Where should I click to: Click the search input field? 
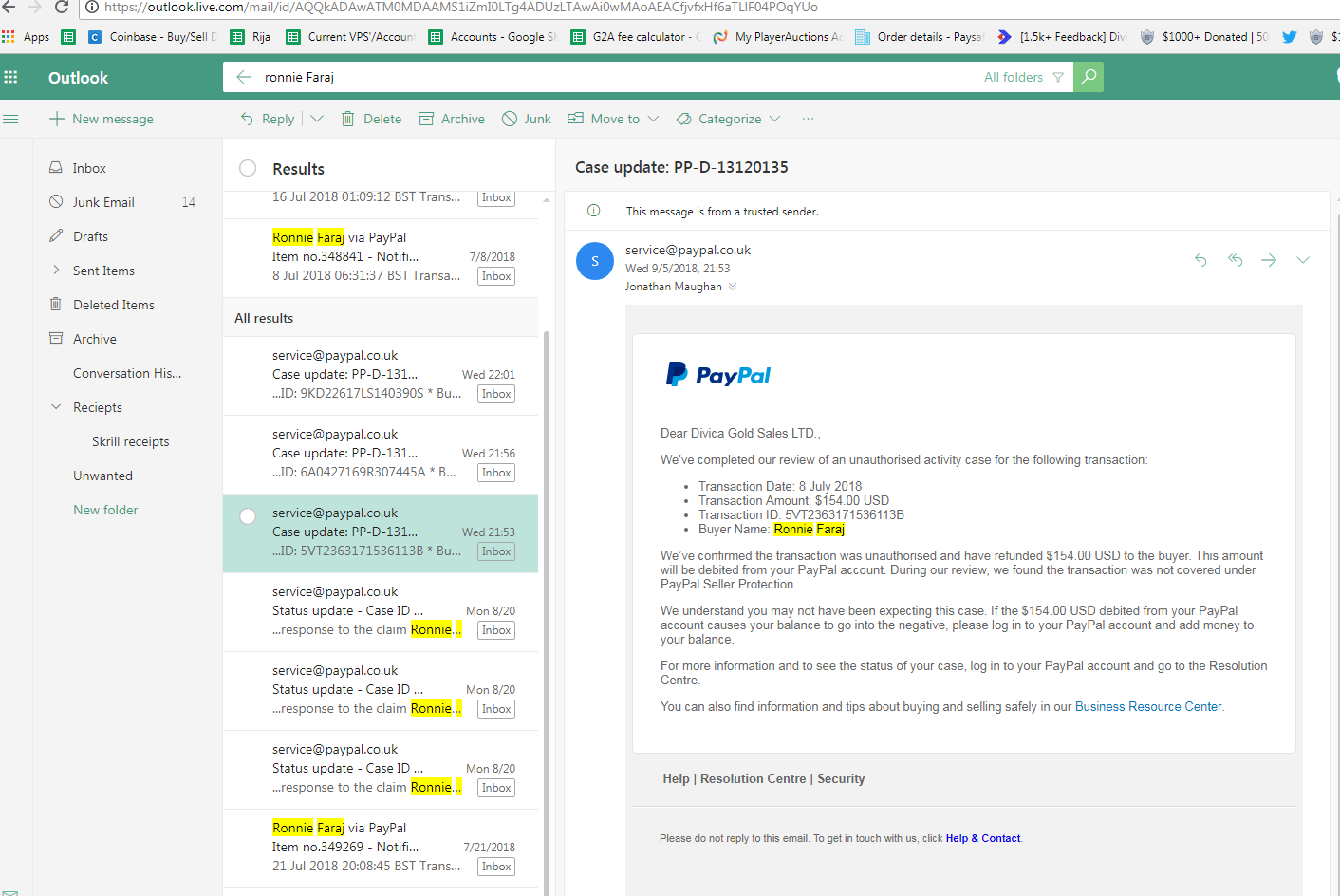point(617,77)
